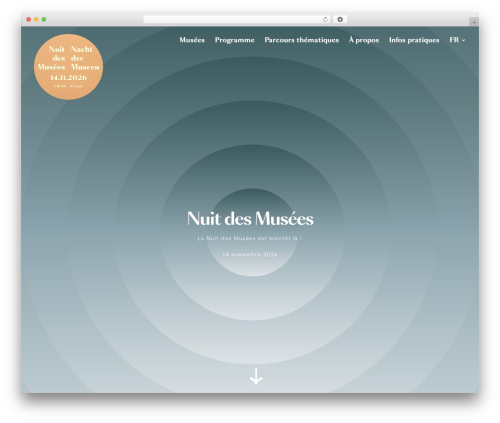Click the browser reload icon

[x=325, y=19]
